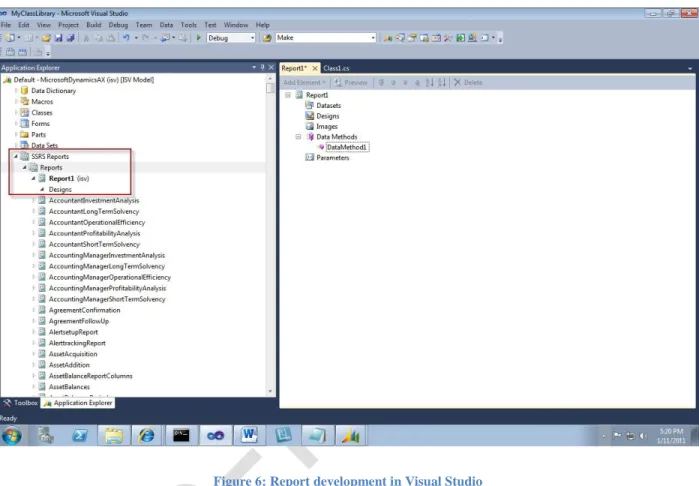Select the Parameters node
This screenshot has height=486, width=699.
click(333, 157)
